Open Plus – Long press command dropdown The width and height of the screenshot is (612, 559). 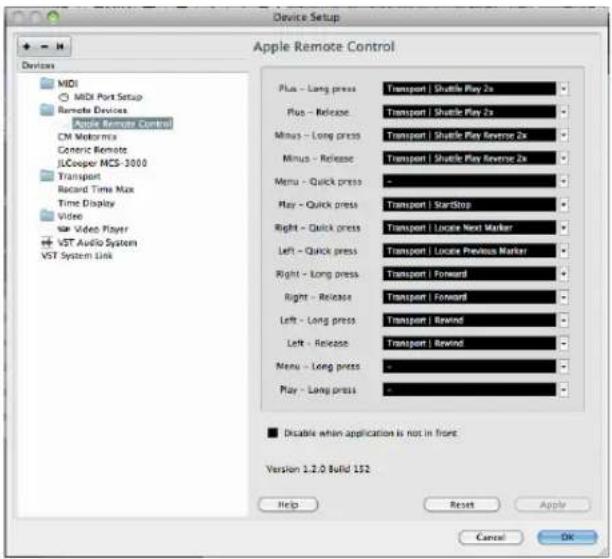(564, 89)
